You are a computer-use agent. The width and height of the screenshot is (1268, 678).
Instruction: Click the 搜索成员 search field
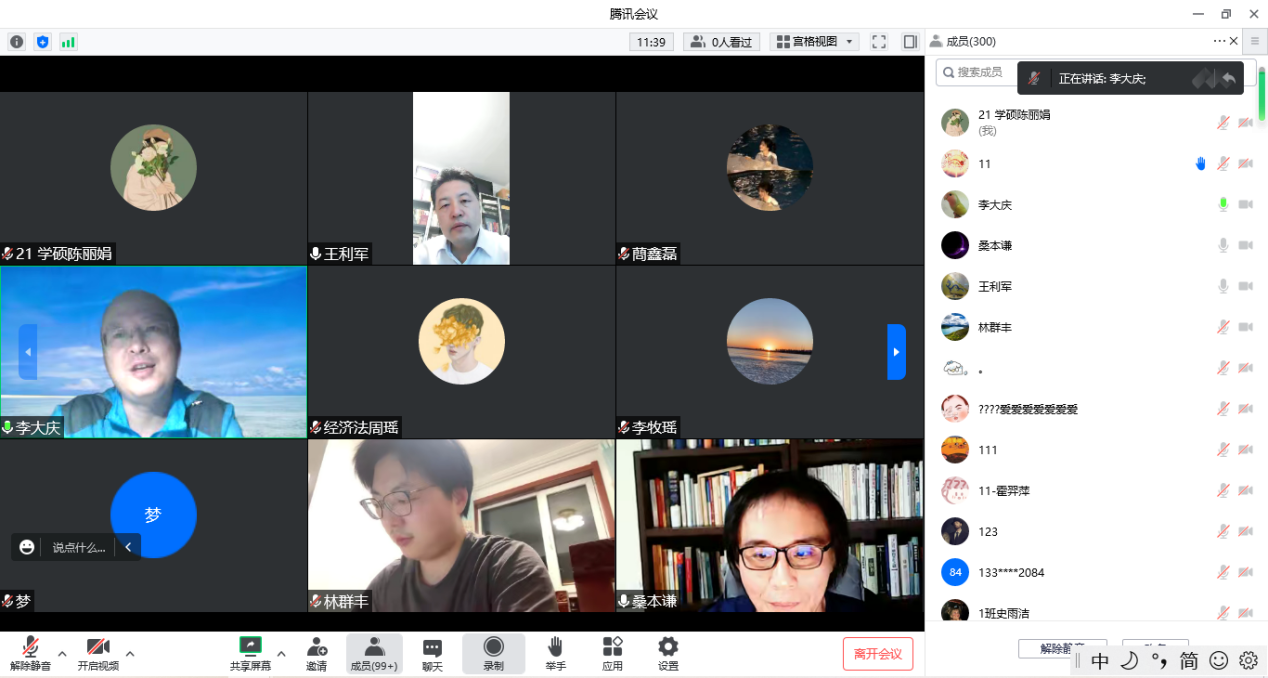[980, 72]
